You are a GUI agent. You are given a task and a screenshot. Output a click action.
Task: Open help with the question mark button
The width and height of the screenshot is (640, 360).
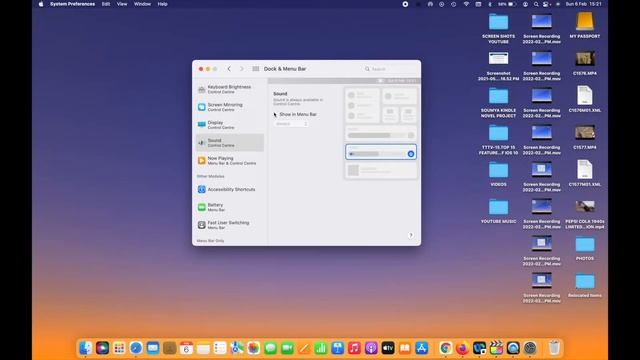411,235
